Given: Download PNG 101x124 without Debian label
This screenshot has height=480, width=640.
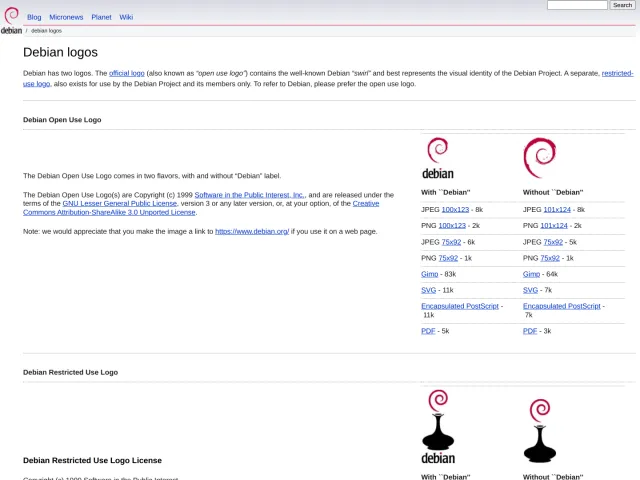Looking at the screenshot, I should [x=554, y=225].
